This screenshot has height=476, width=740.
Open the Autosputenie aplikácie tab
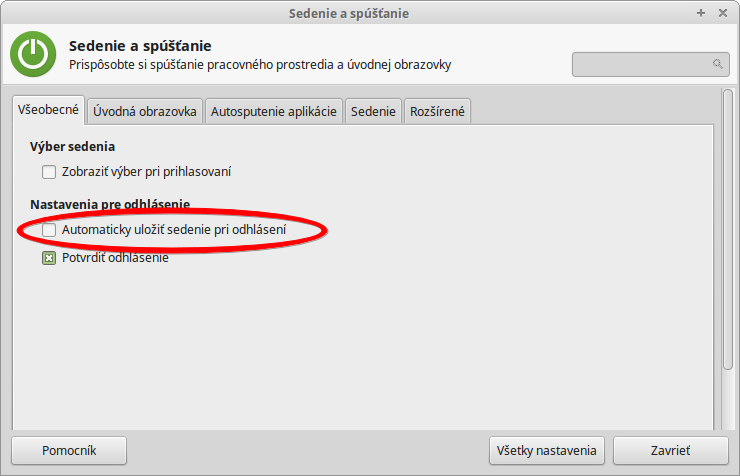274,112
